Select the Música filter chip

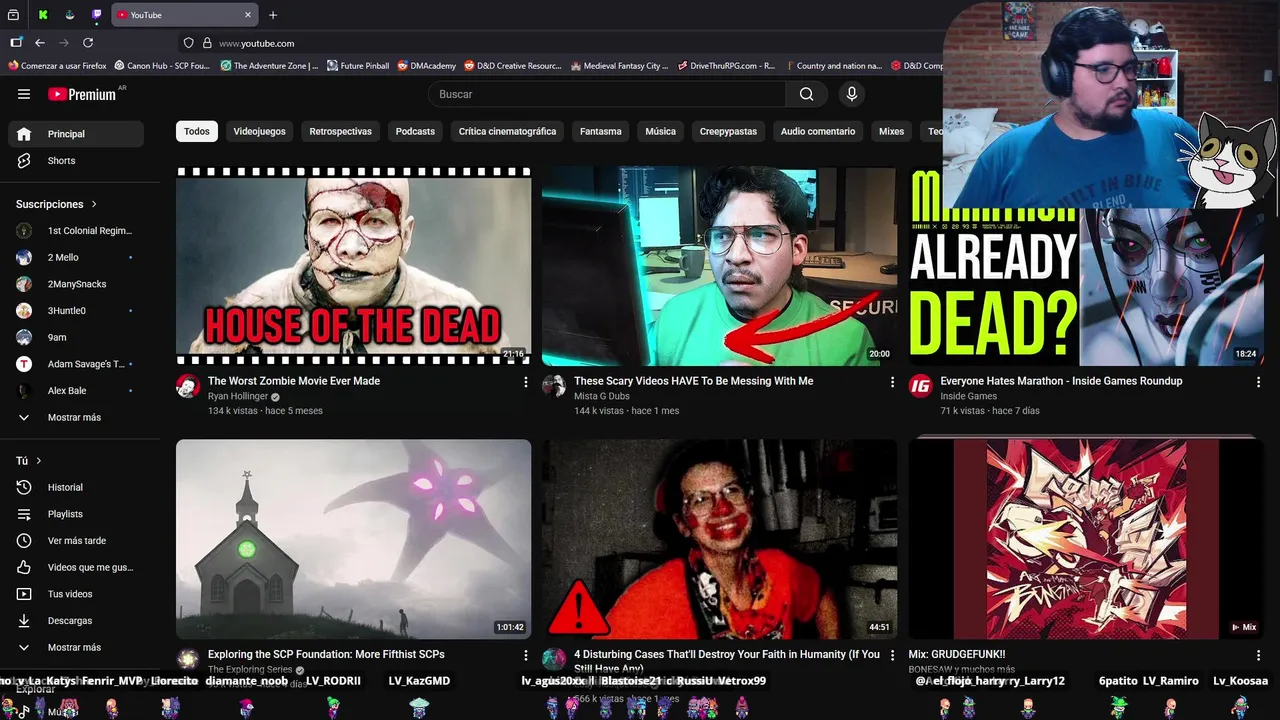coord(660,131)
